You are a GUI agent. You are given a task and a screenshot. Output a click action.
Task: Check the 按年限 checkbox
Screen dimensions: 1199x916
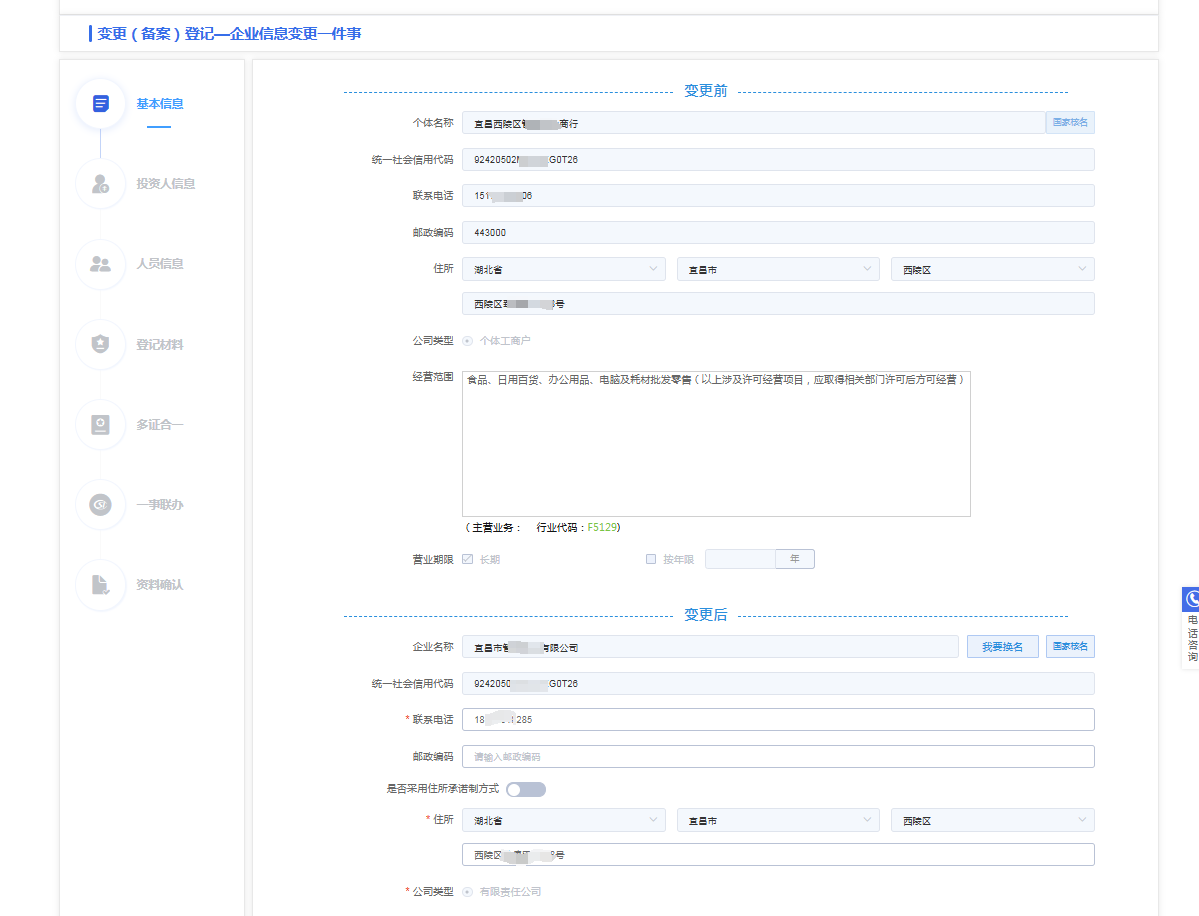tap(651, 560)
